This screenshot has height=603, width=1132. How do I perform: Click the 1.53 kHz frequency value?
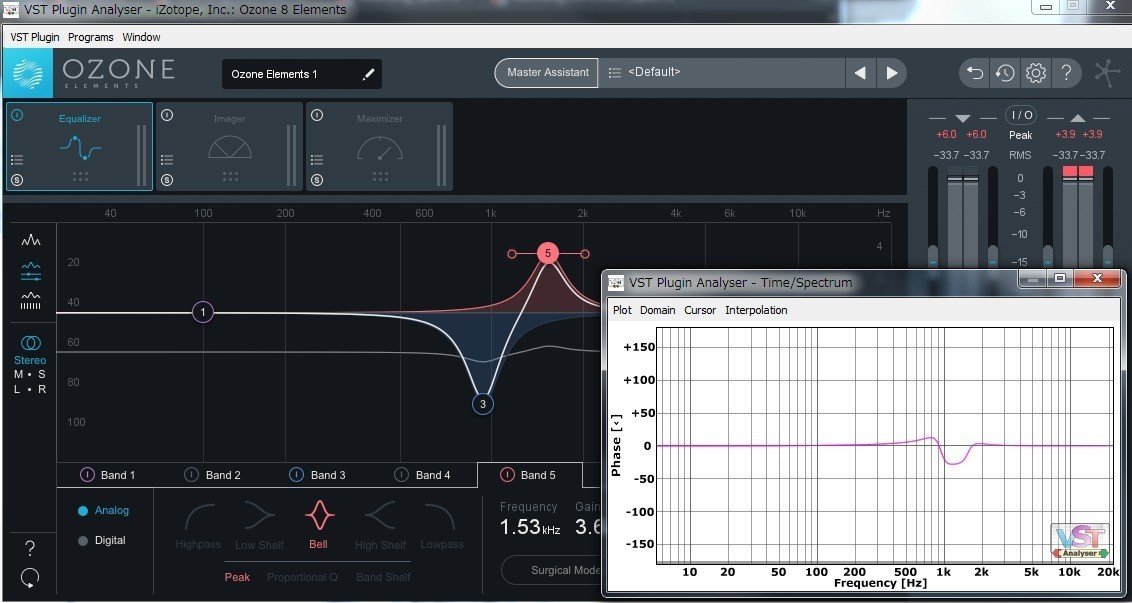coord(530,527)
